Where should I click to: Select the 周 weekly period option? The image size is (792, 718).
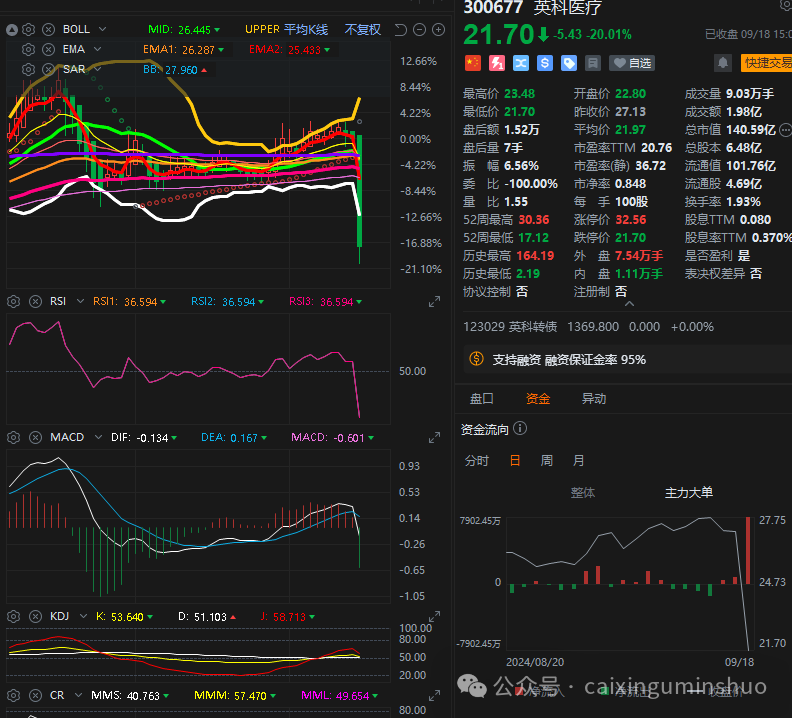pos(546,461)
